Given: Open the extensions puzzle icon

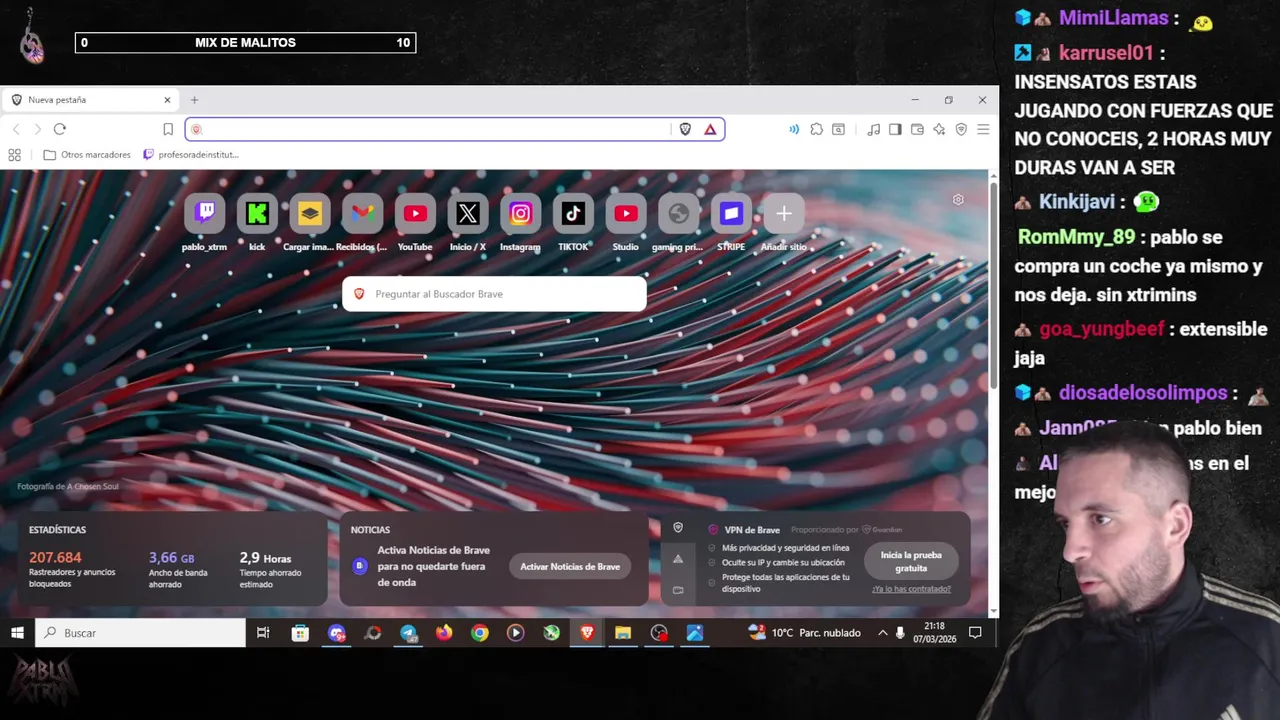Looking at the screenshot, I should 817,129.
